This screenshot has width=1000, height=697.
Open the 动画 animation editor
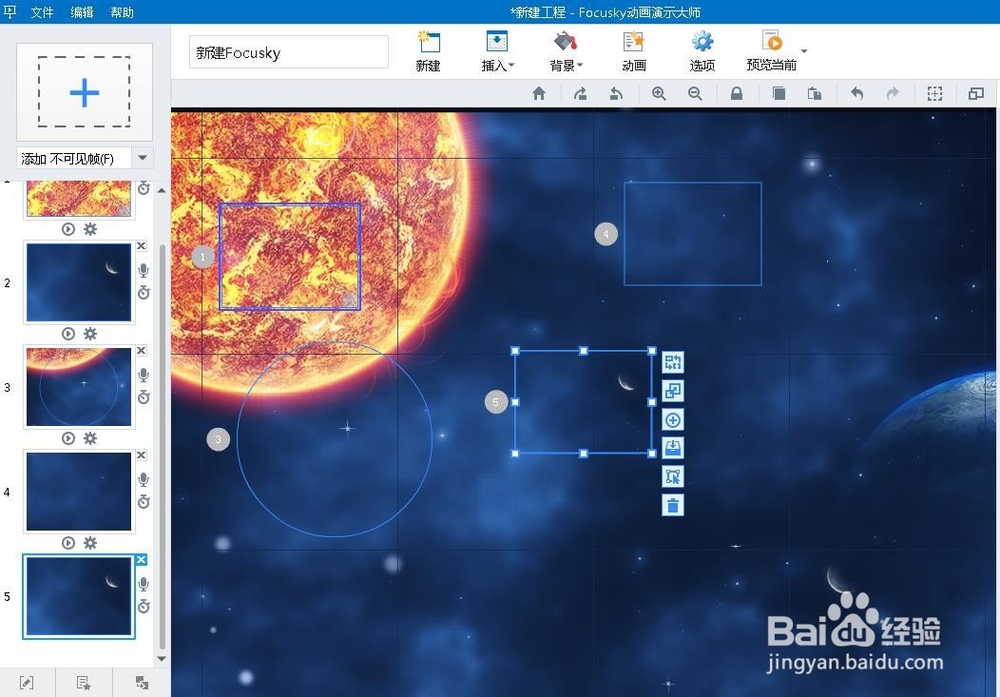coord(634,51)
